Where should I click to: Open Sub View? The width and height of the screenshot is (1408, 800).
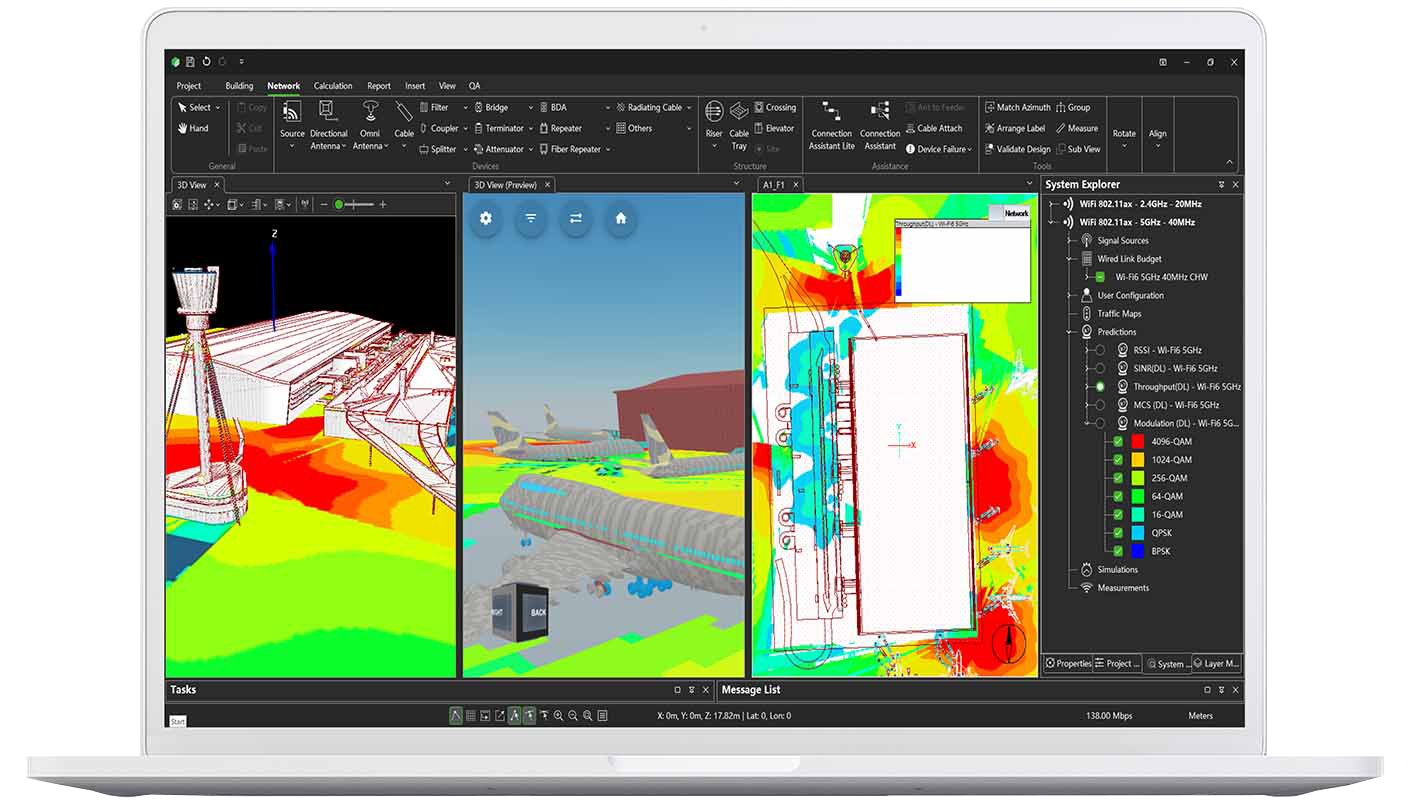(1078, 149)
